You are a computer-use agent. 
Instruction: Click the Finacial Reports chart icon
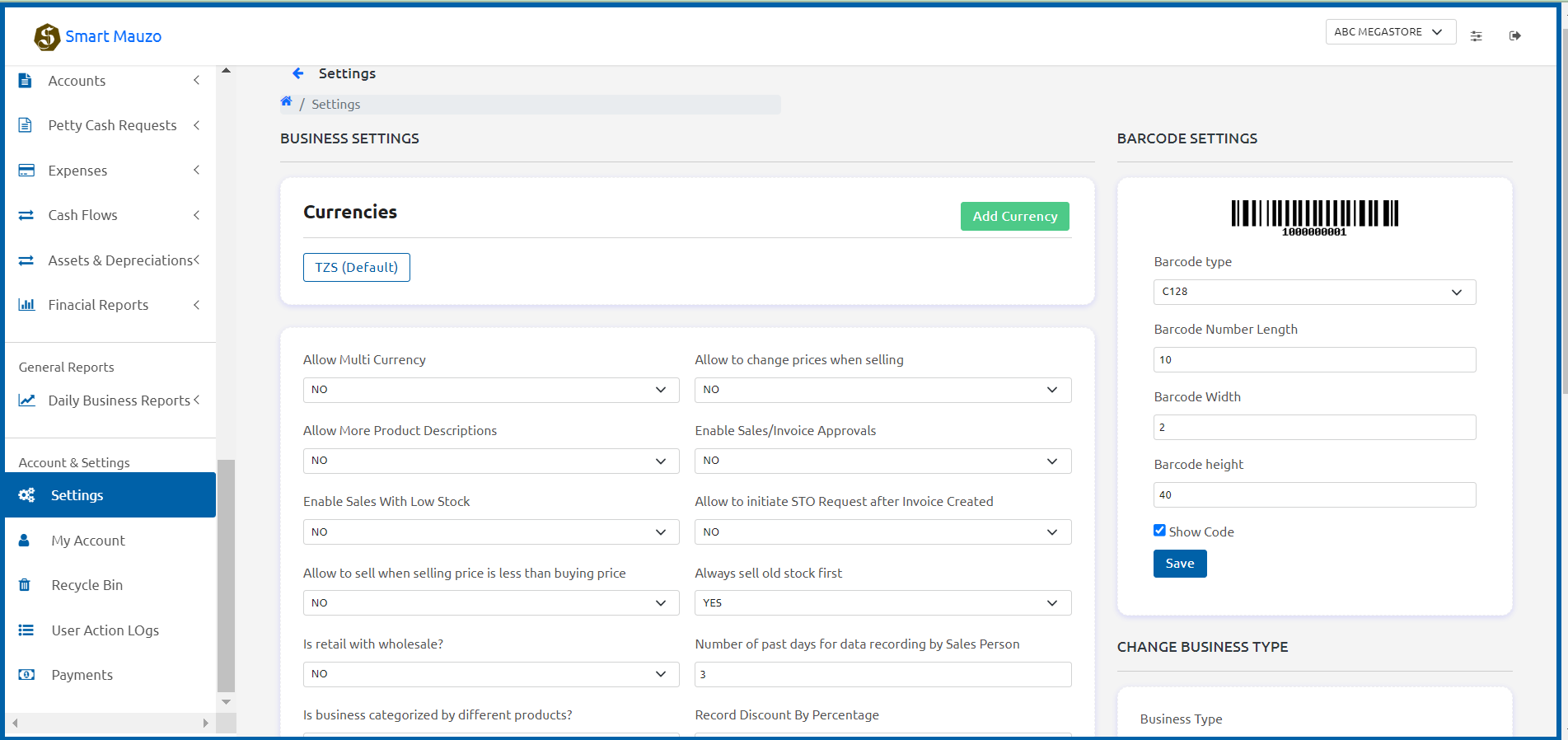26,305
